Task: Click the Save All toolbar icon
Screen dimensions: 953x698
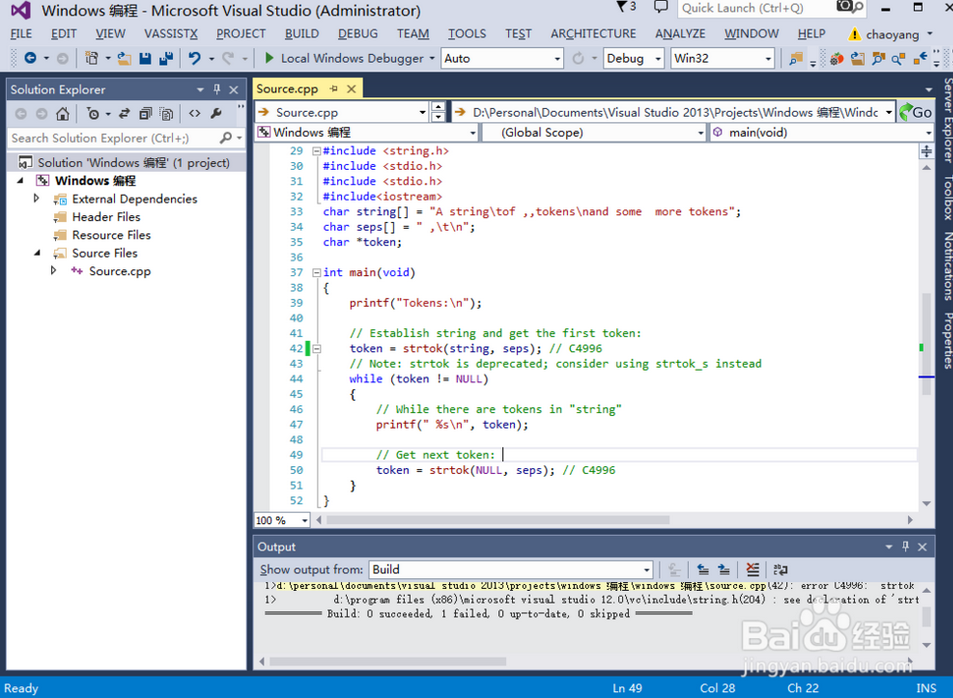Action: tap(166, 58)
